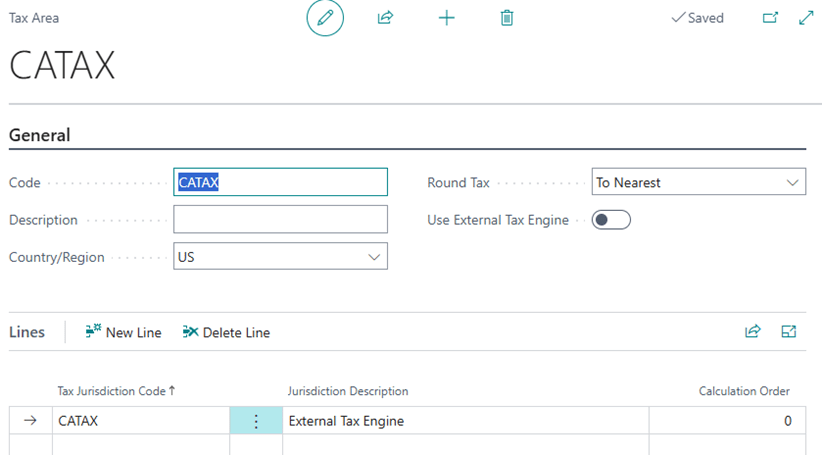This screenshot has width=822, height=455.
Task: Click share icon in Lines section
Action: point(752,332)
